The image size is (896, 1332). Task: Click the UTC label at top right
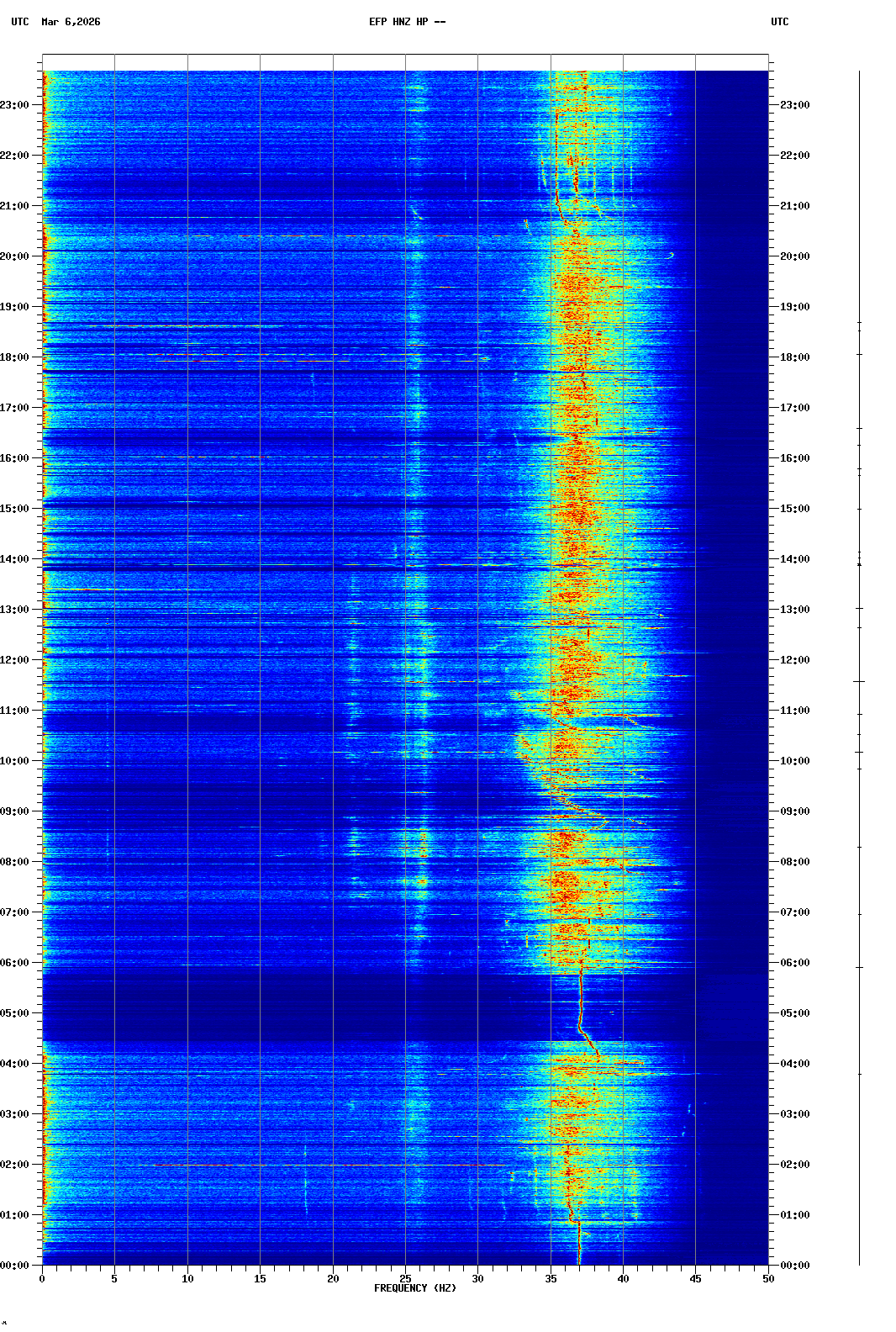coord(779,22)
